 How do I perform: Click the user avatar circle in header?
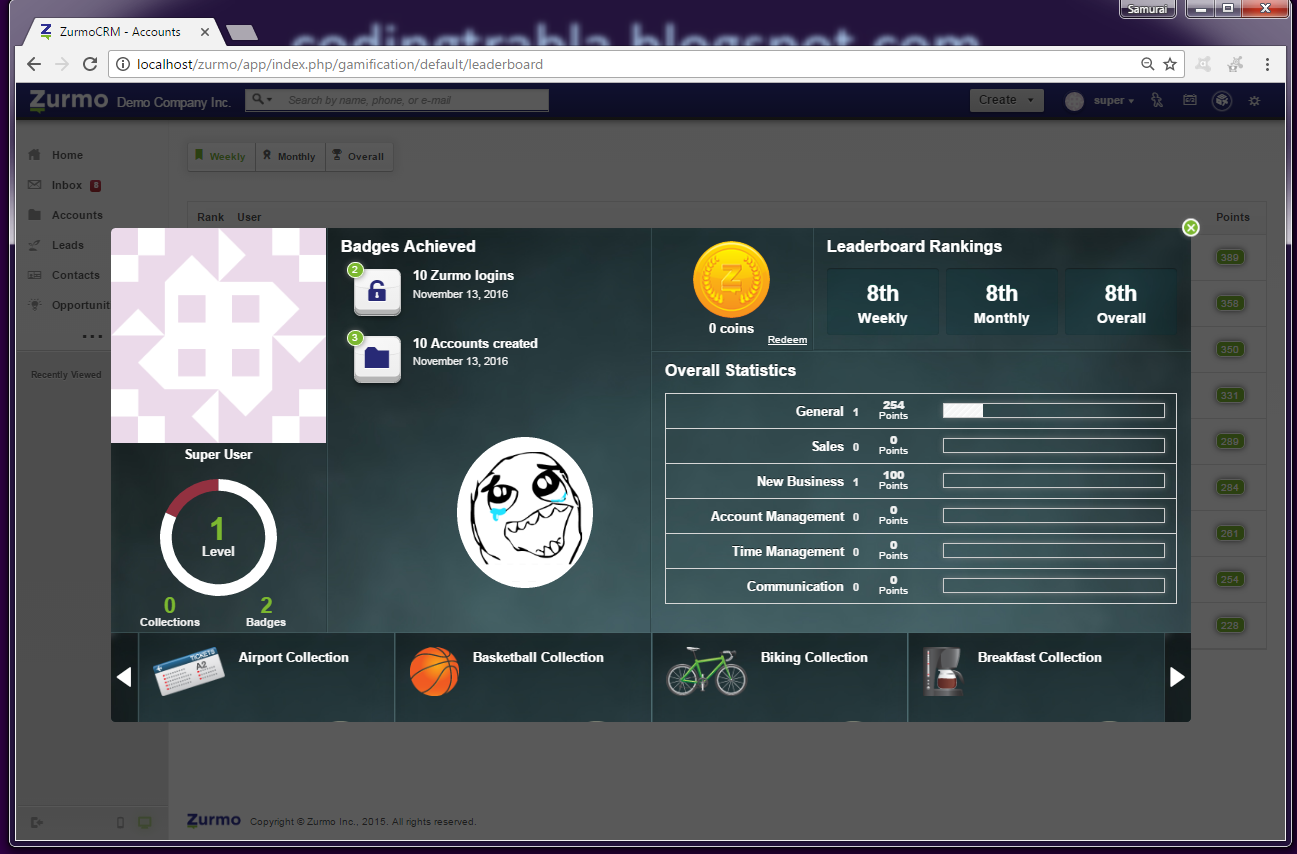click(x=1075, y=101)
